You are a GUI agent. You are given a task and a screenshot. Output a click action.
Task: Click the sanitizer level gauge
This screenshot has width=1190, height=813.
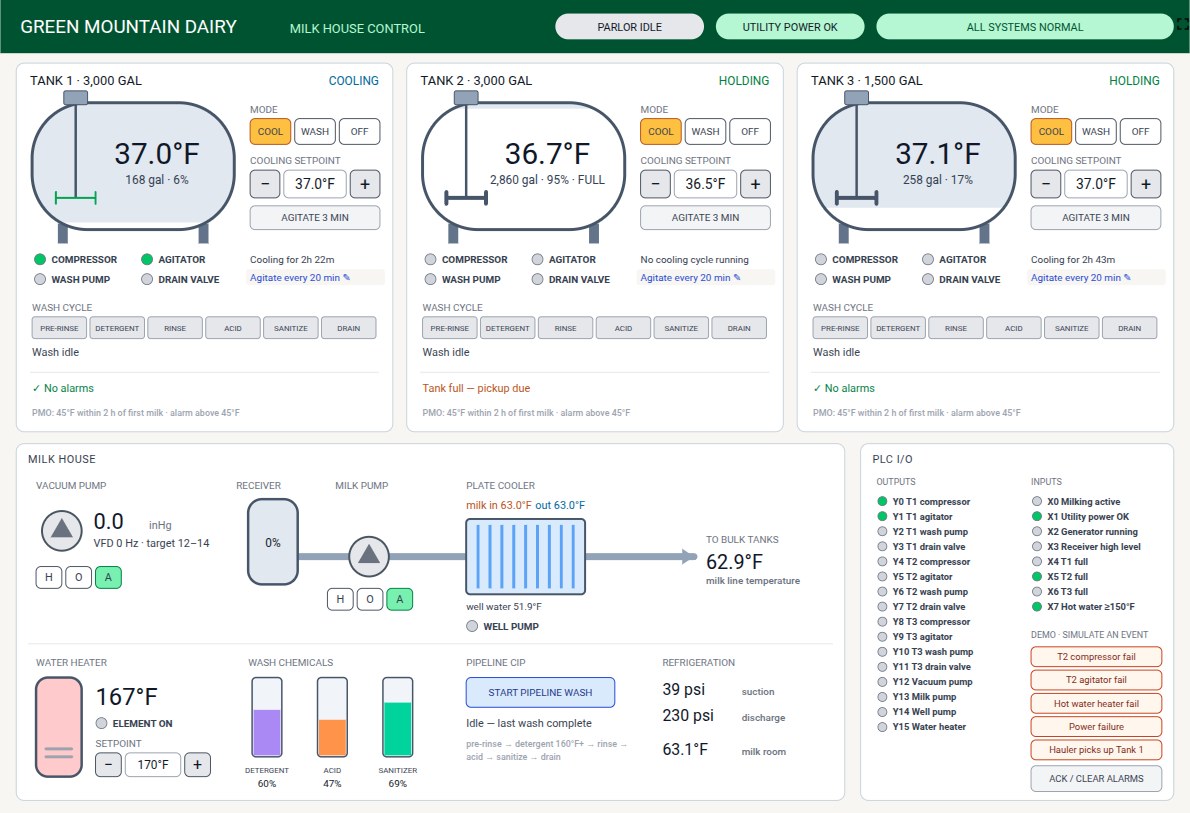(398, 717)
